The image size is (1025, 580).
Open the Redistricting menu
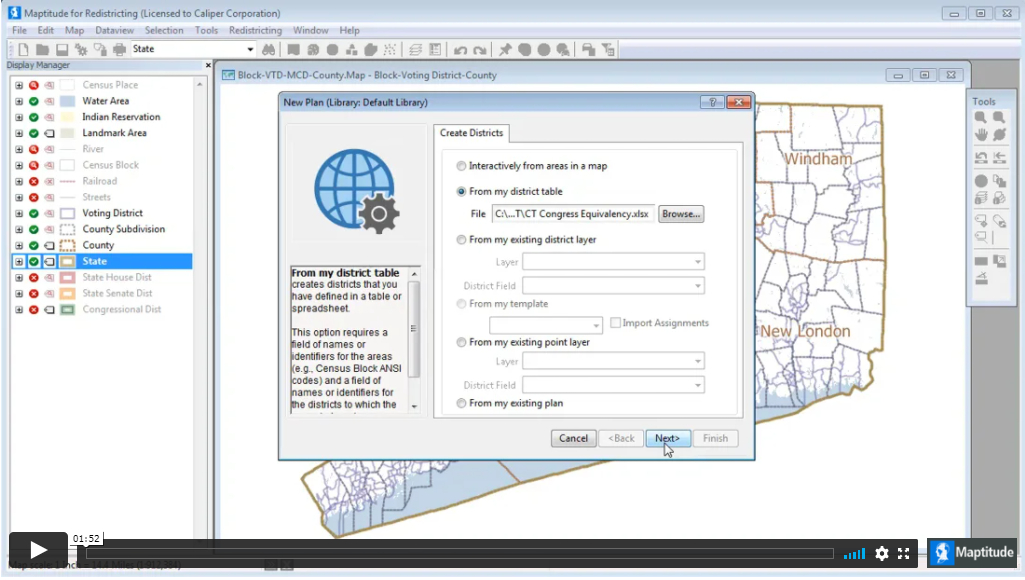pyautogui.click(x=255, y=31)
